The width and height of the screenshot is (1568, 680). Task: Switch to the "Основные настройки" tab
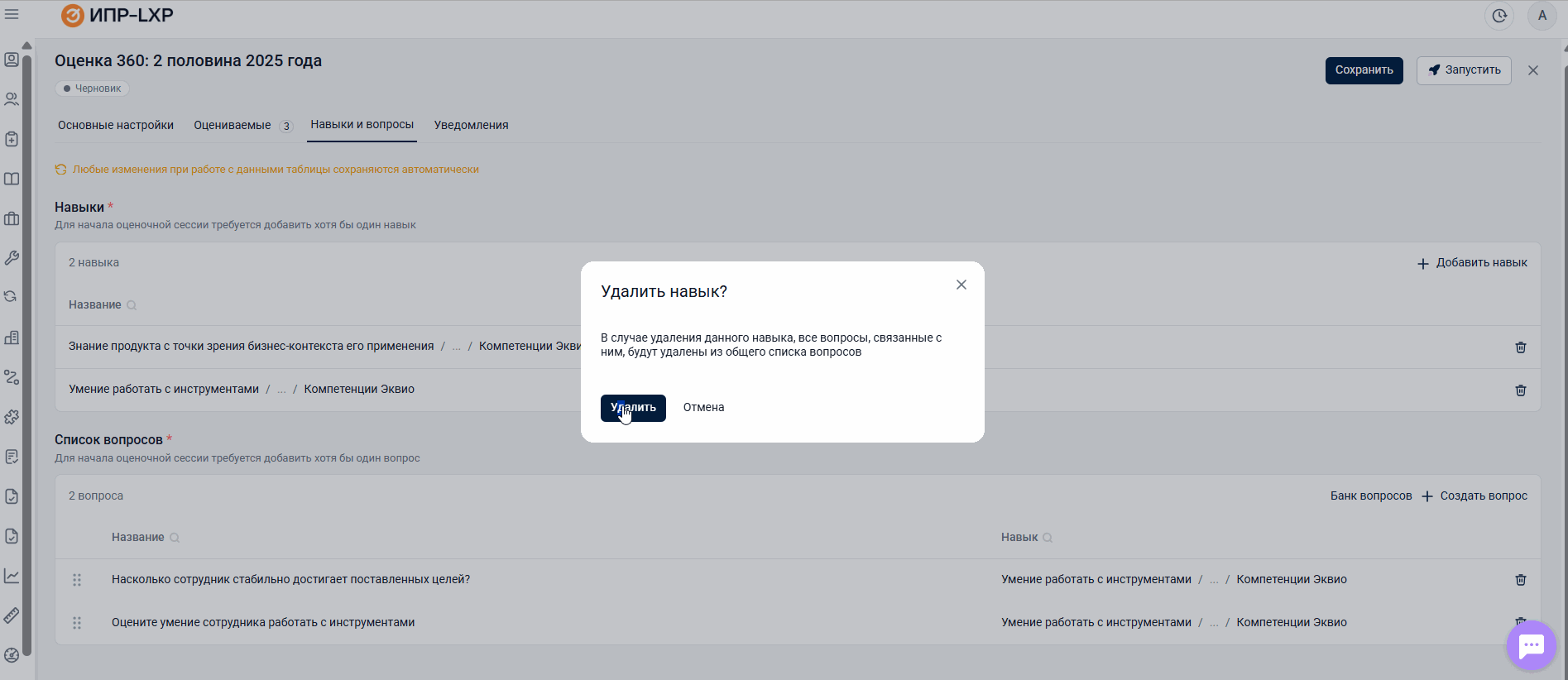click(116, 125)
